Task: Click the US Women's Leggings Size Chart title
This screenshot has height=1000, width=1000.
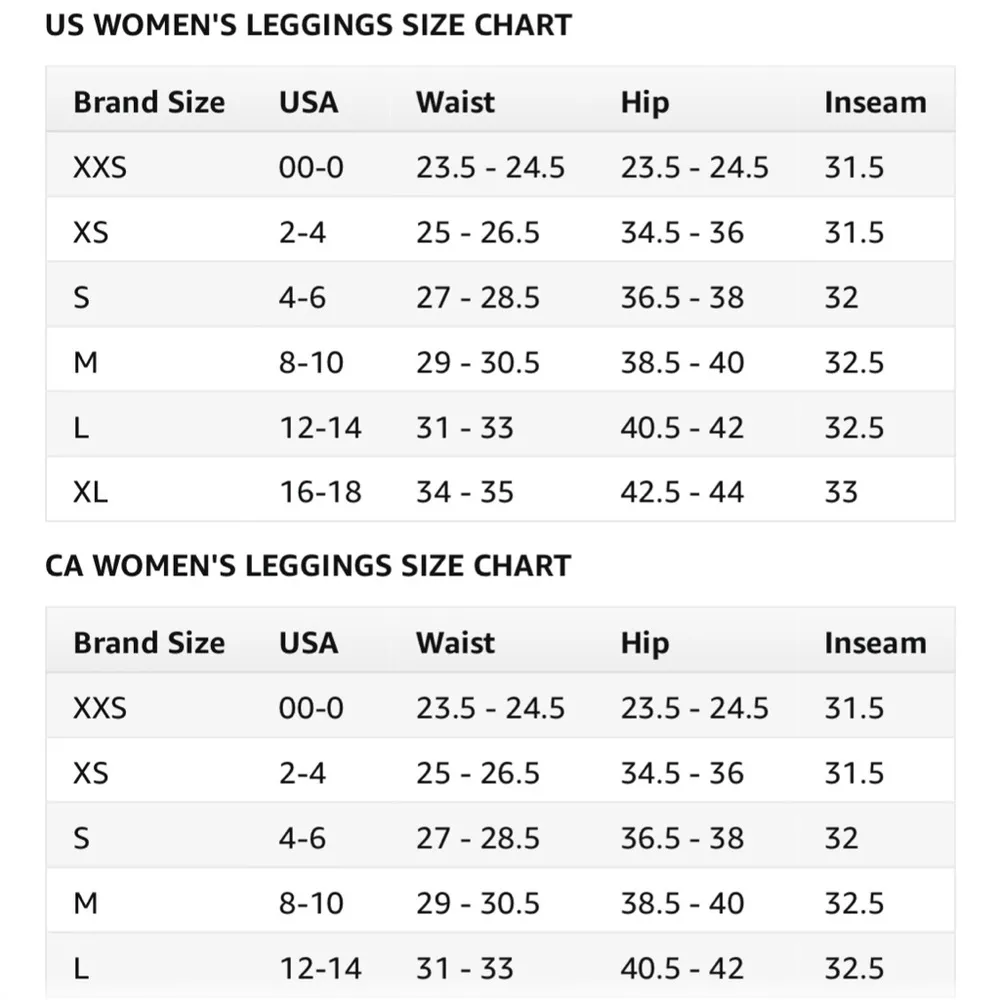Action: 308,26
